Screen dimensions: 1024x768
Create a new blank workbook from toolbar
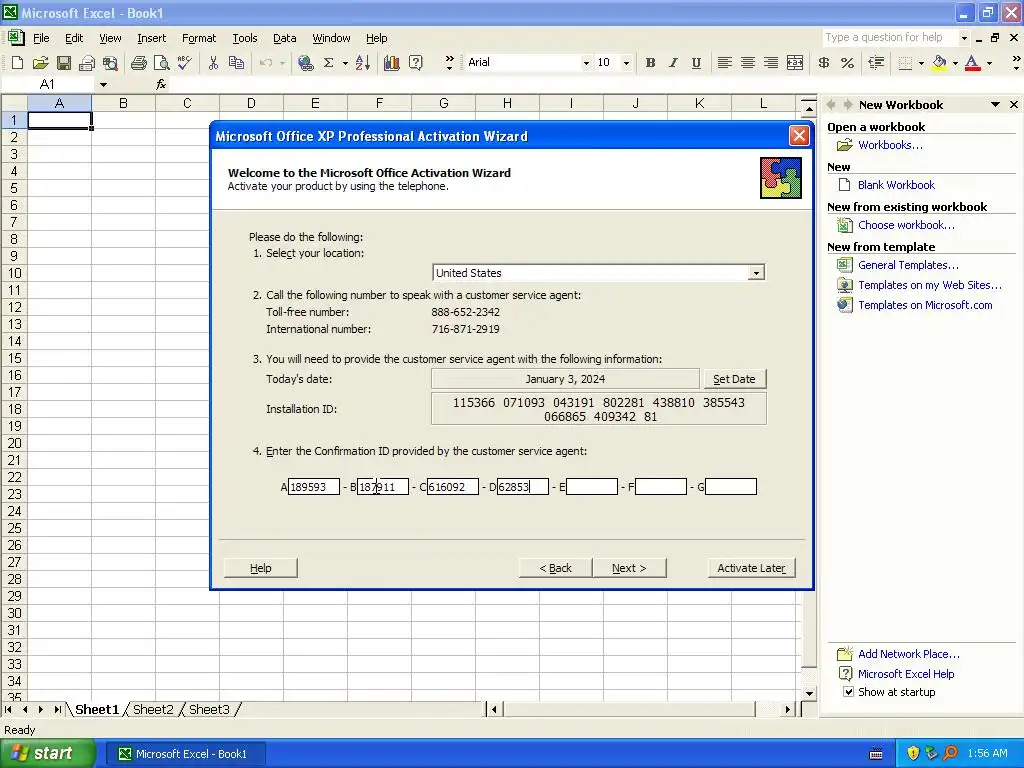click(18, 63)
